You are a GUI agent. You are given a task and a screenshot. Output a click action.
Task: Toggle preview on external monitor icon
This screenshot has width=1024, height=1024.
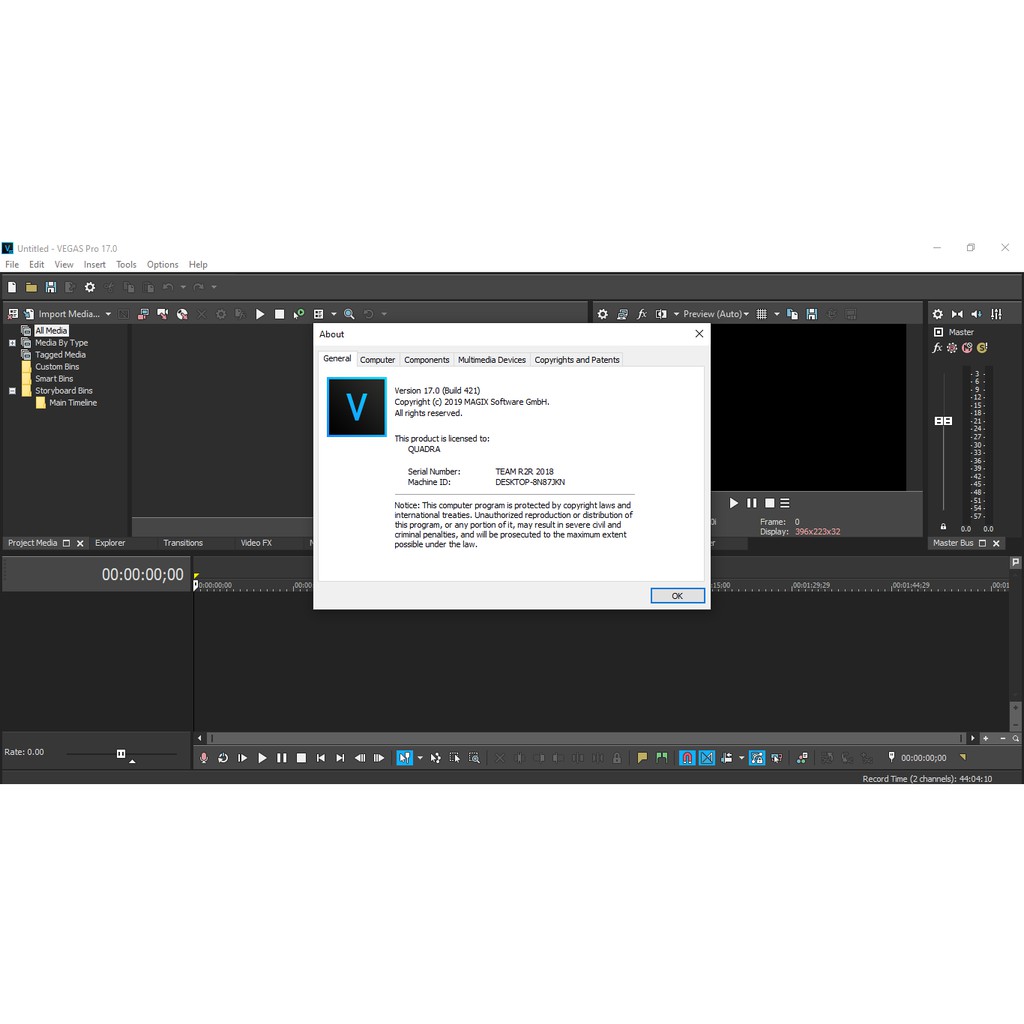click(x=622, y=314)
